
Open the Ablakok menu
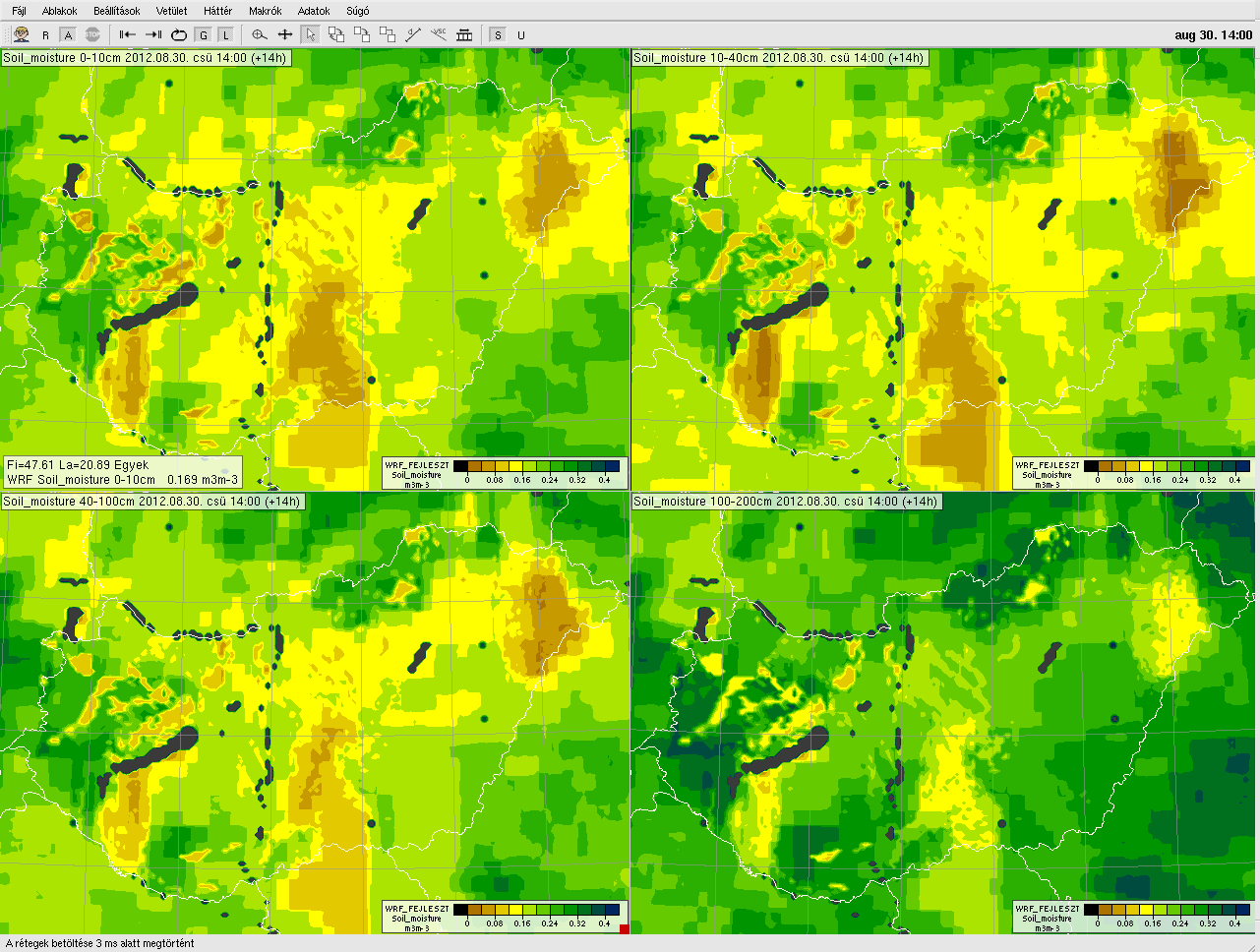(60, 11)
